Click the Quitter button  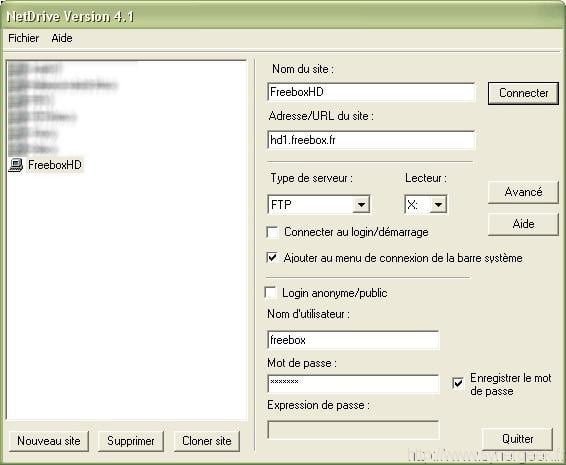click(517, 439)
